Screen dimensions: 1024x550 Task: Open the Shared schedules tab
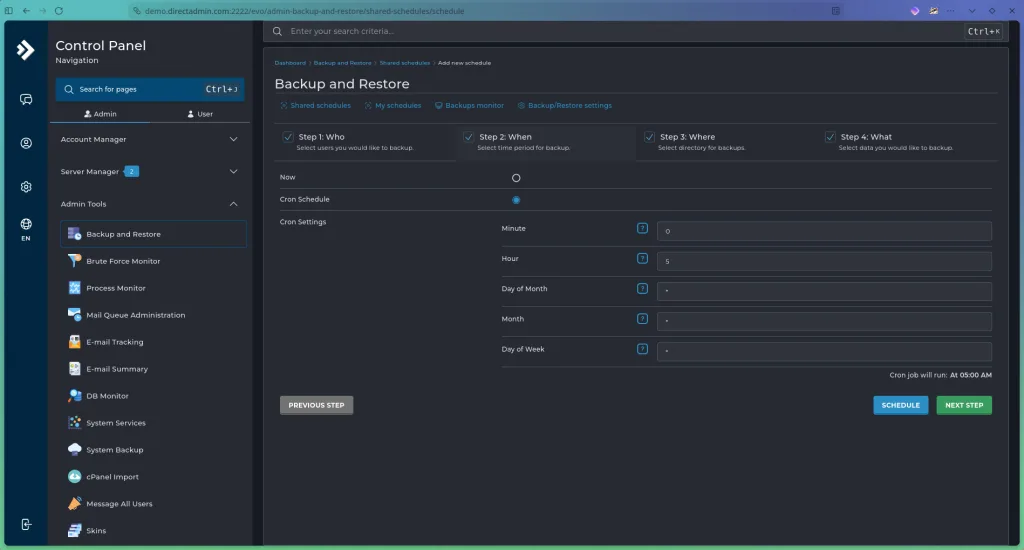click(315, 105)
